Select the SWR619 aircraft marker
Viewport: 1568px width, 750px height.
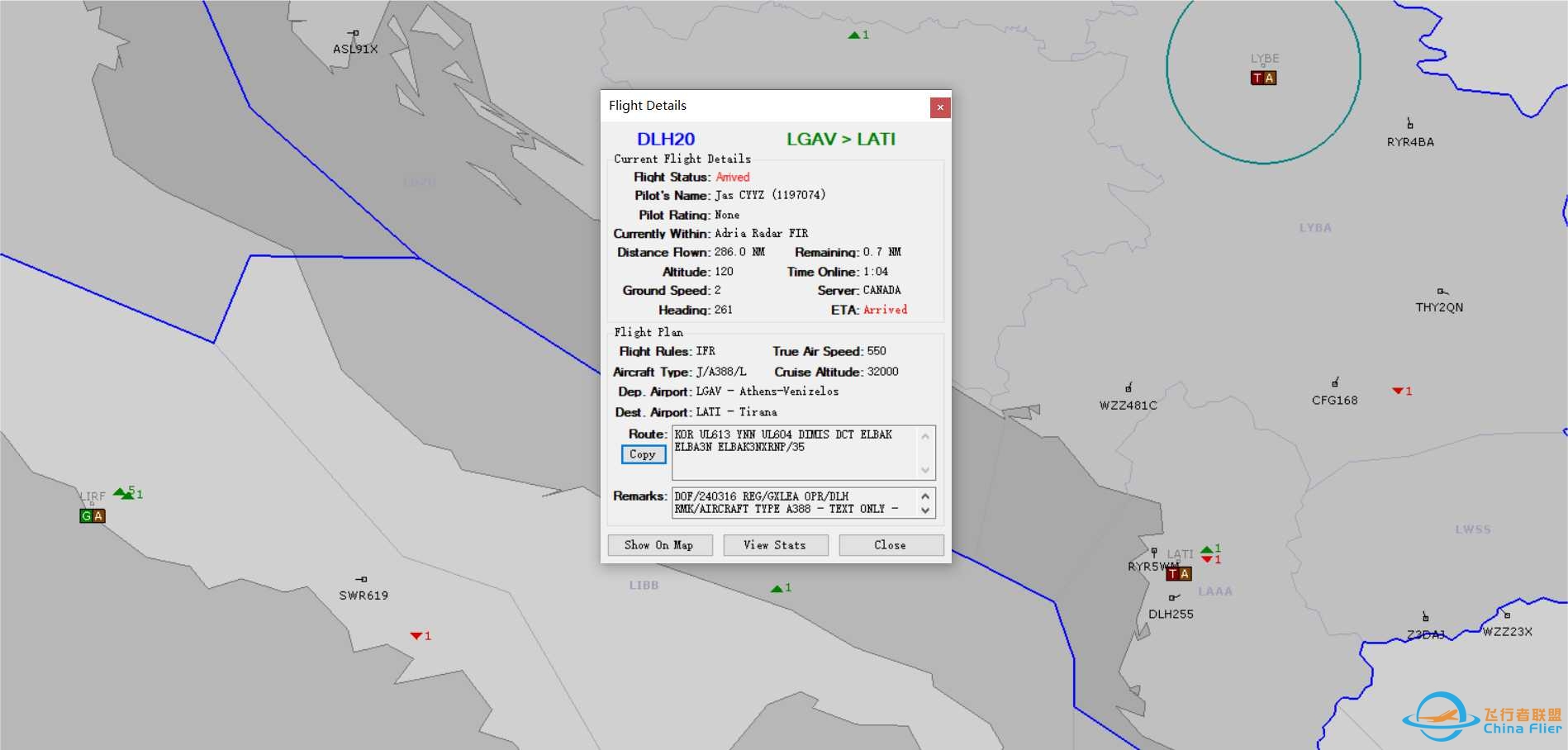(362, 580)
